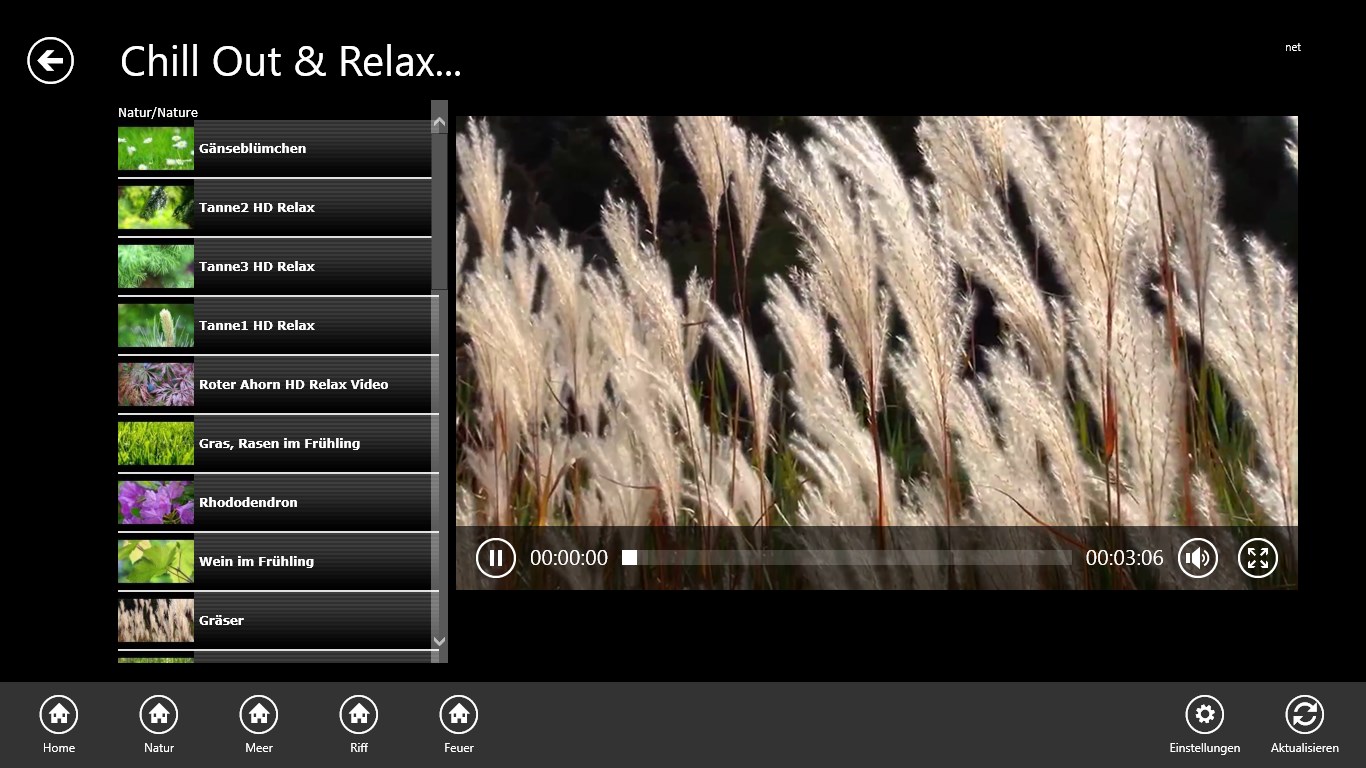Viewport: 1366px width, 768px height.
Task: Mute the video volume
Action: (x=1197, y=558)
